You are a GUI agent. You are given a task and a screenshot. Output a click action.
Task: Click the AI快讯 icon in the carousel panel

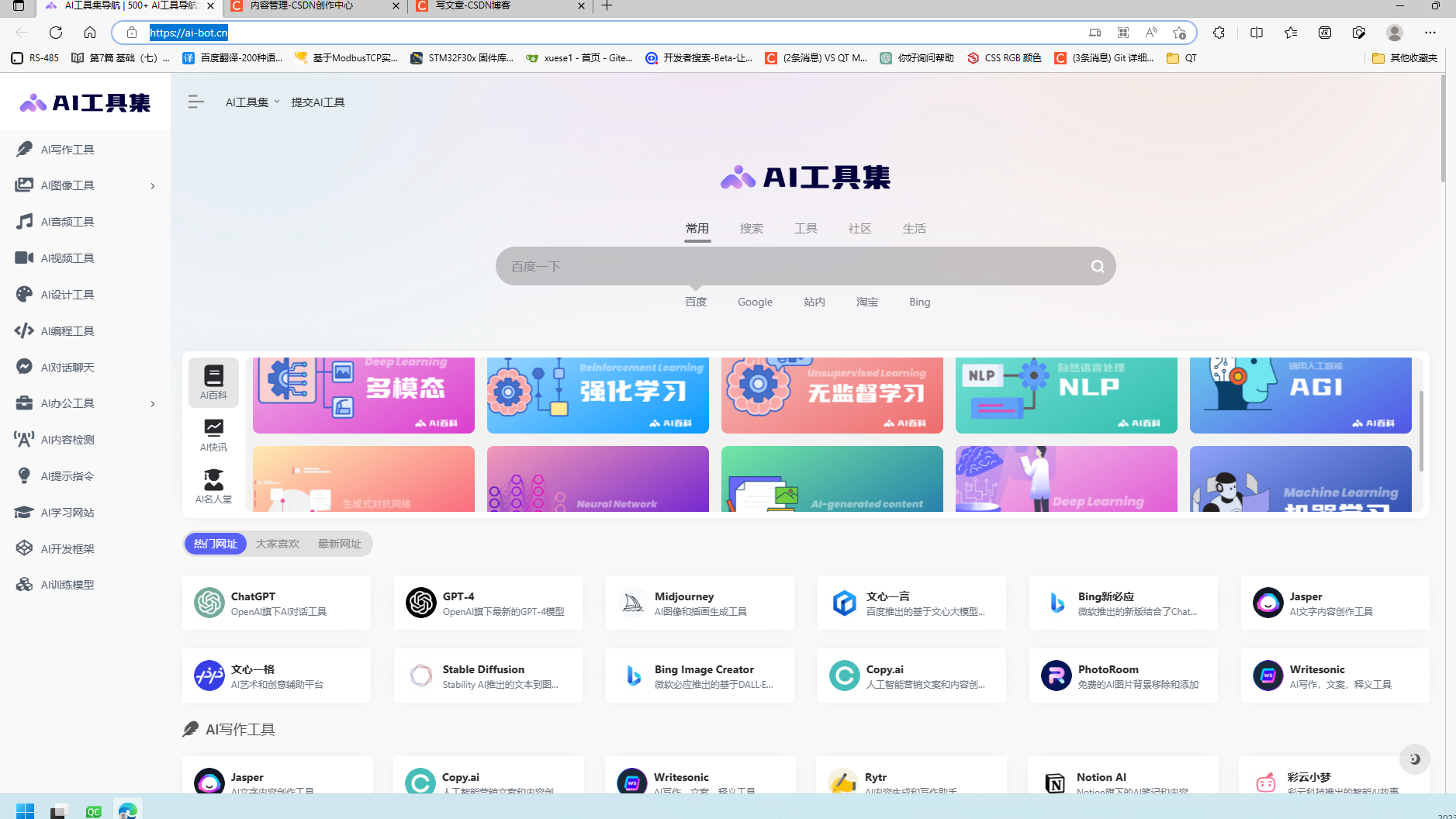tap(213, 433)
